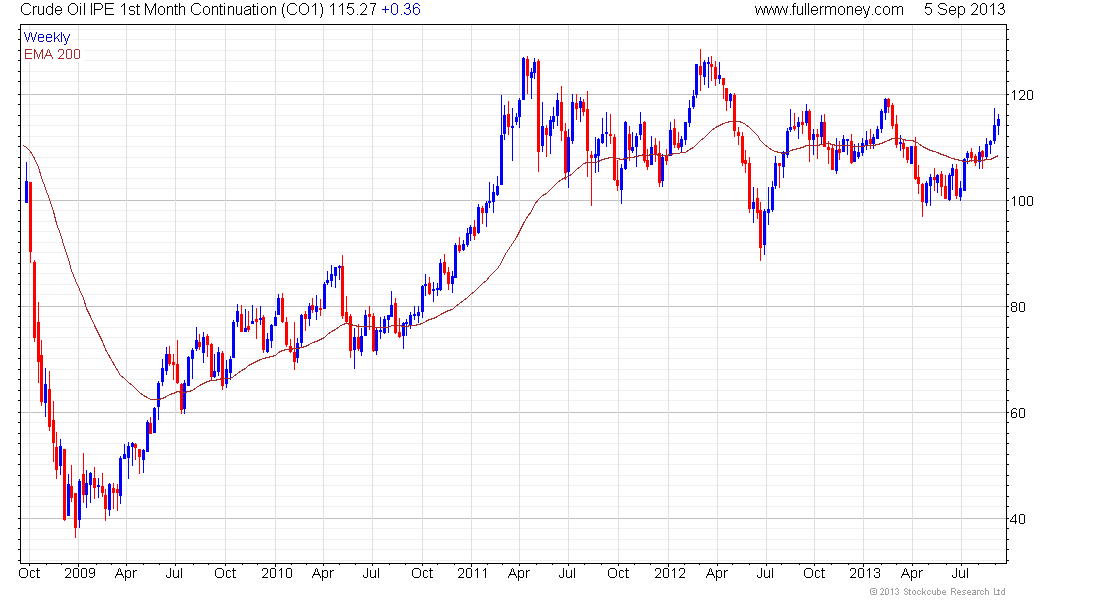Click the Stockcube Research Ltd copyright text
This screenshot has height=600, width=1100.
[937, 592]
